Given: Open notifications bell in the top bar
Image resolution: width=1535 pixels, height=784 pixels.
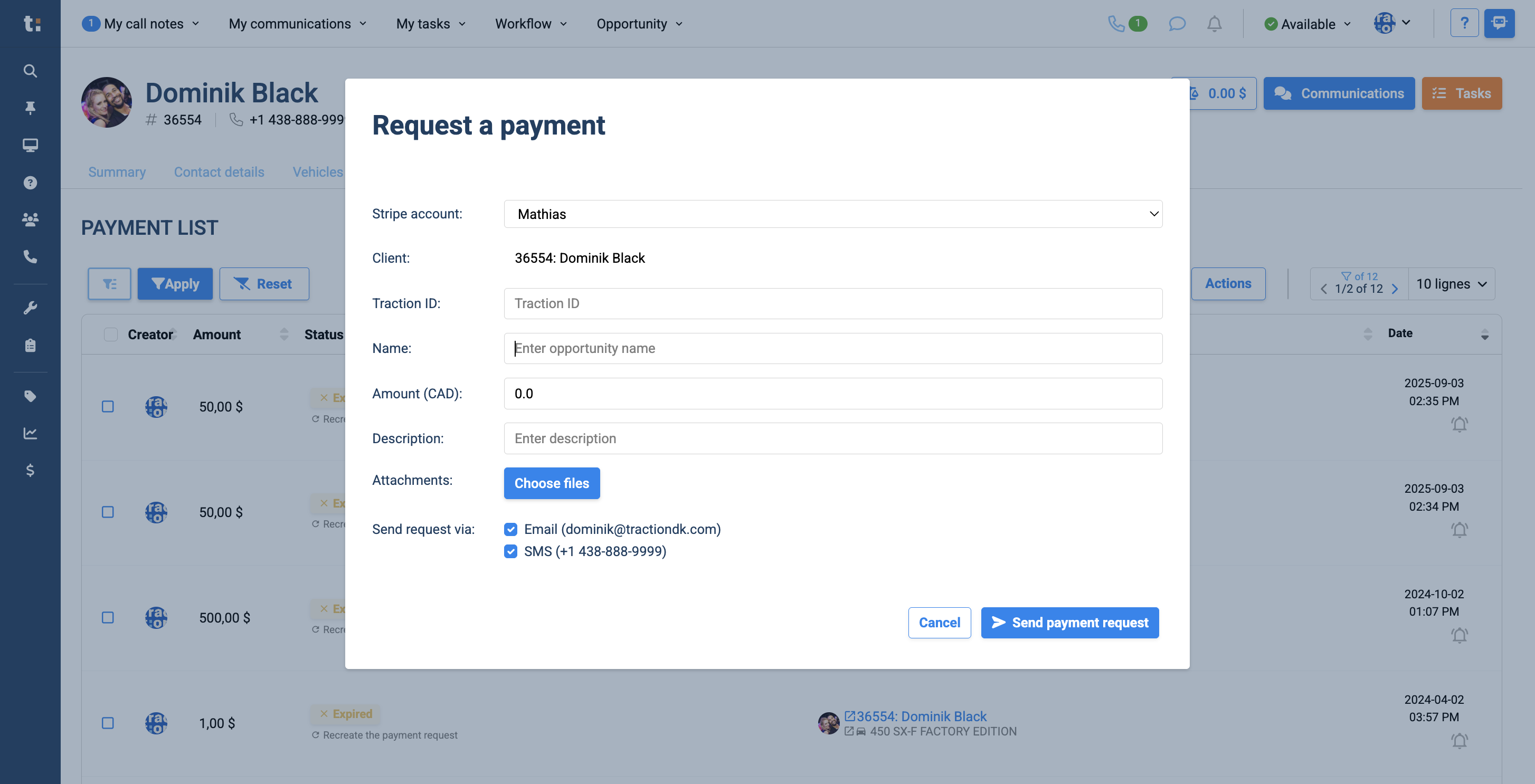Looking at the screenshot, I should [x=1215, y=24].
